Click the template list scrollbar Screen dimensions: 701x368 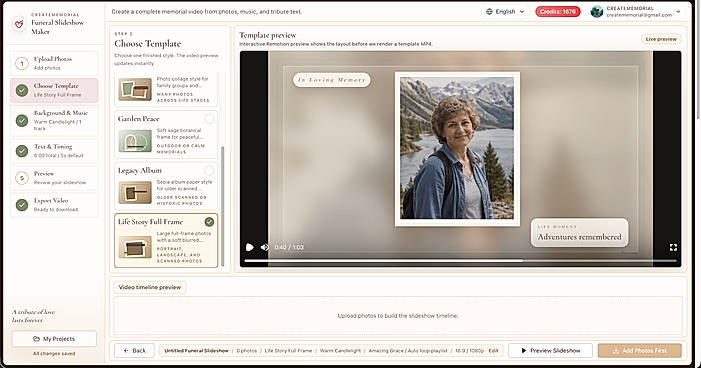[222, 206]
